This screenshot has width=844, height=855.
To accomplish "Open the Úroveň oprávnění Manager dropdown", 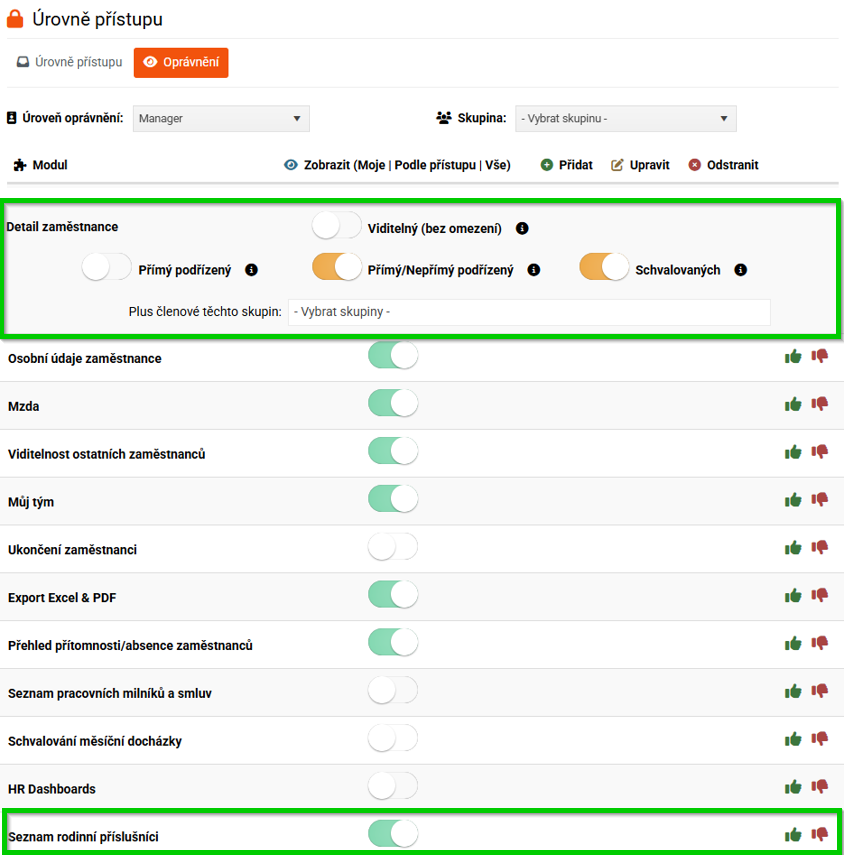I will (x=221, y=118).
